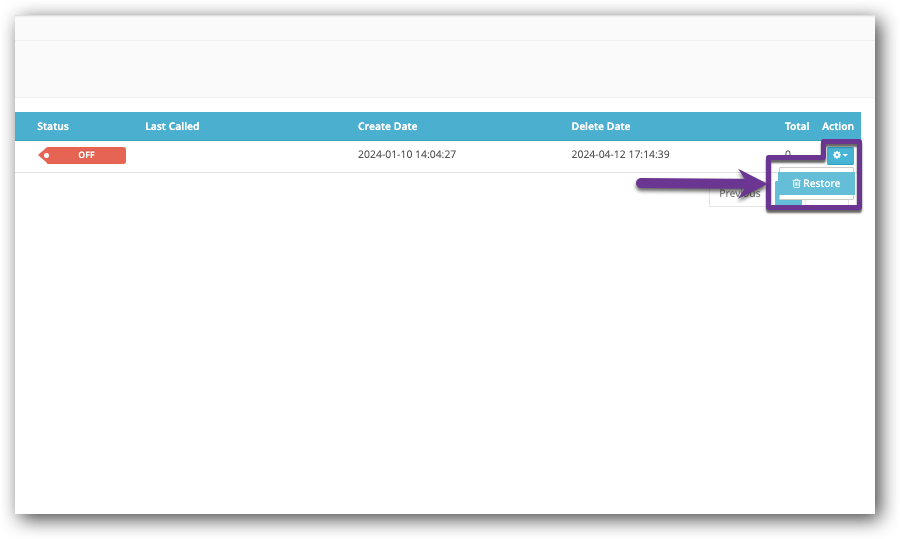Image resolution: width=900 pixels, height=539 pixels.
Task: Click the blank white area below the table
Action: [400, 350]
